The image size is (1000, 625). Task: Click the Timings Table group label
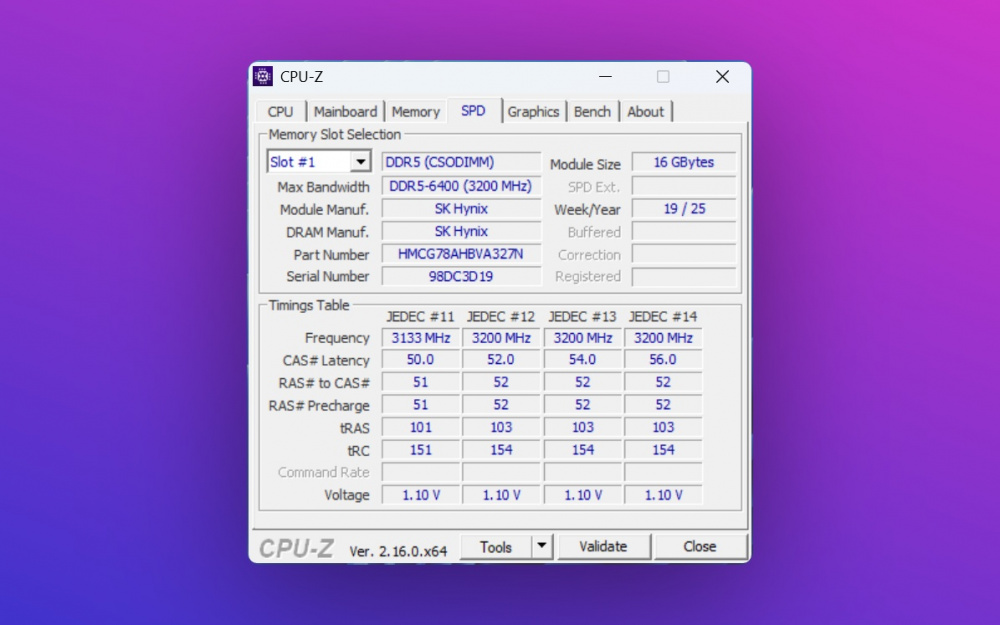pos(309,305)
